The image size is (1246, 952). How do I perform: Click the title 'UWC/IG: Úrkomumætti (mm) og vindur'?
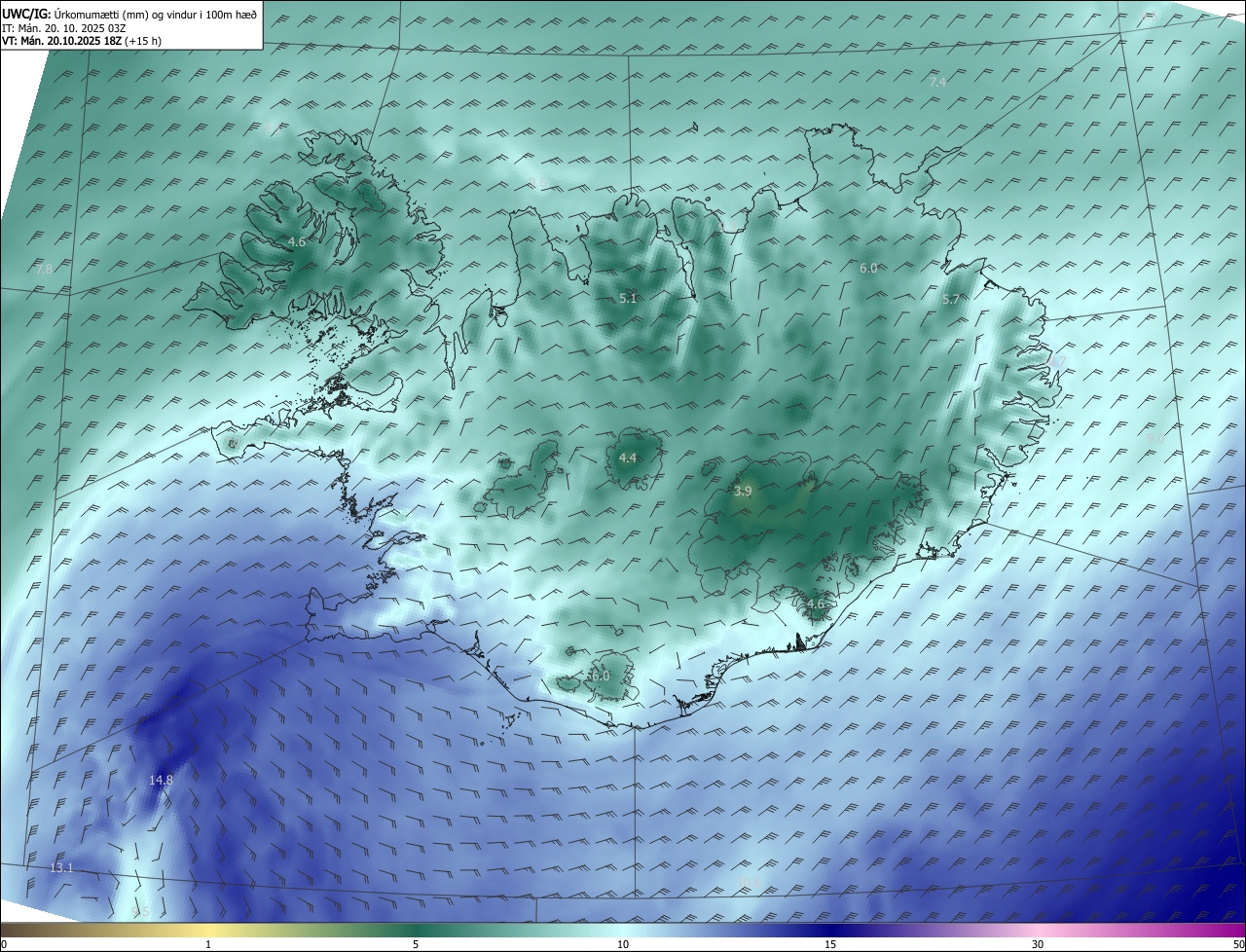[129, 14]
